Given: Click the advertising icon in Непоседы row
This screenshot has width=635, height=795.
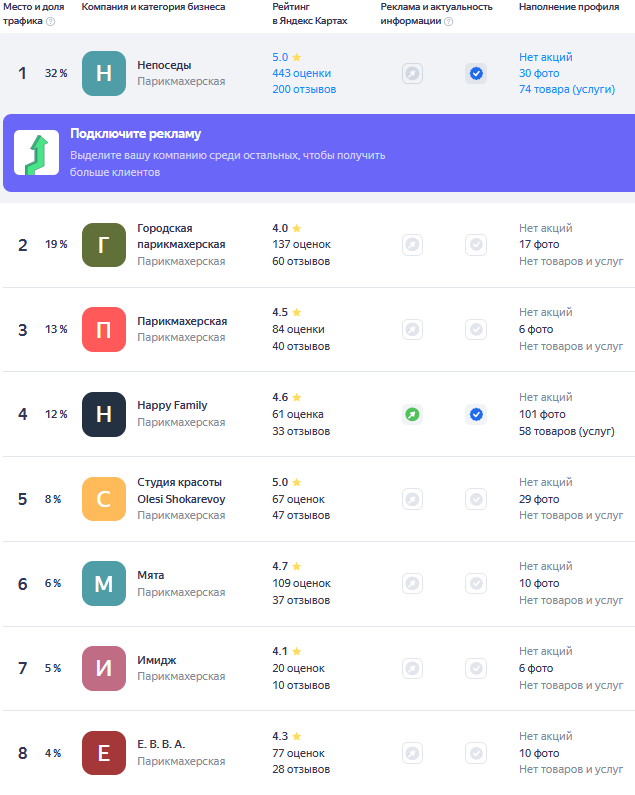Looking at the screenshot, I should 412,74.
